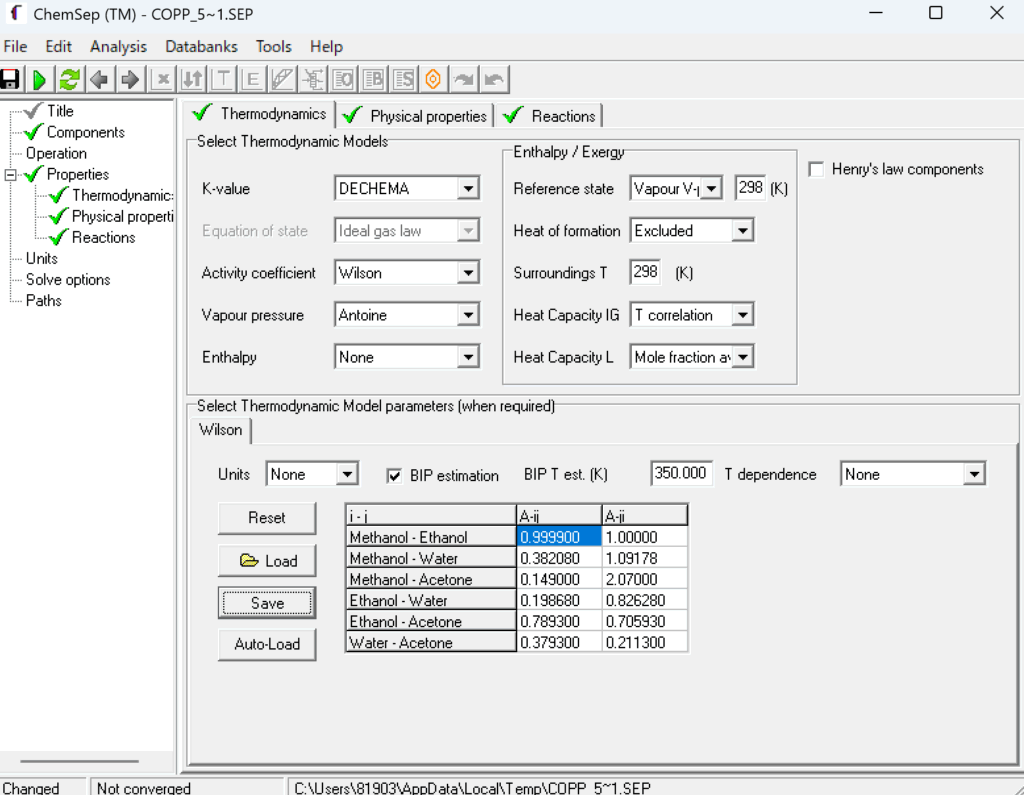Open the File menu
Screen dimensions: 1024x795
15,46
